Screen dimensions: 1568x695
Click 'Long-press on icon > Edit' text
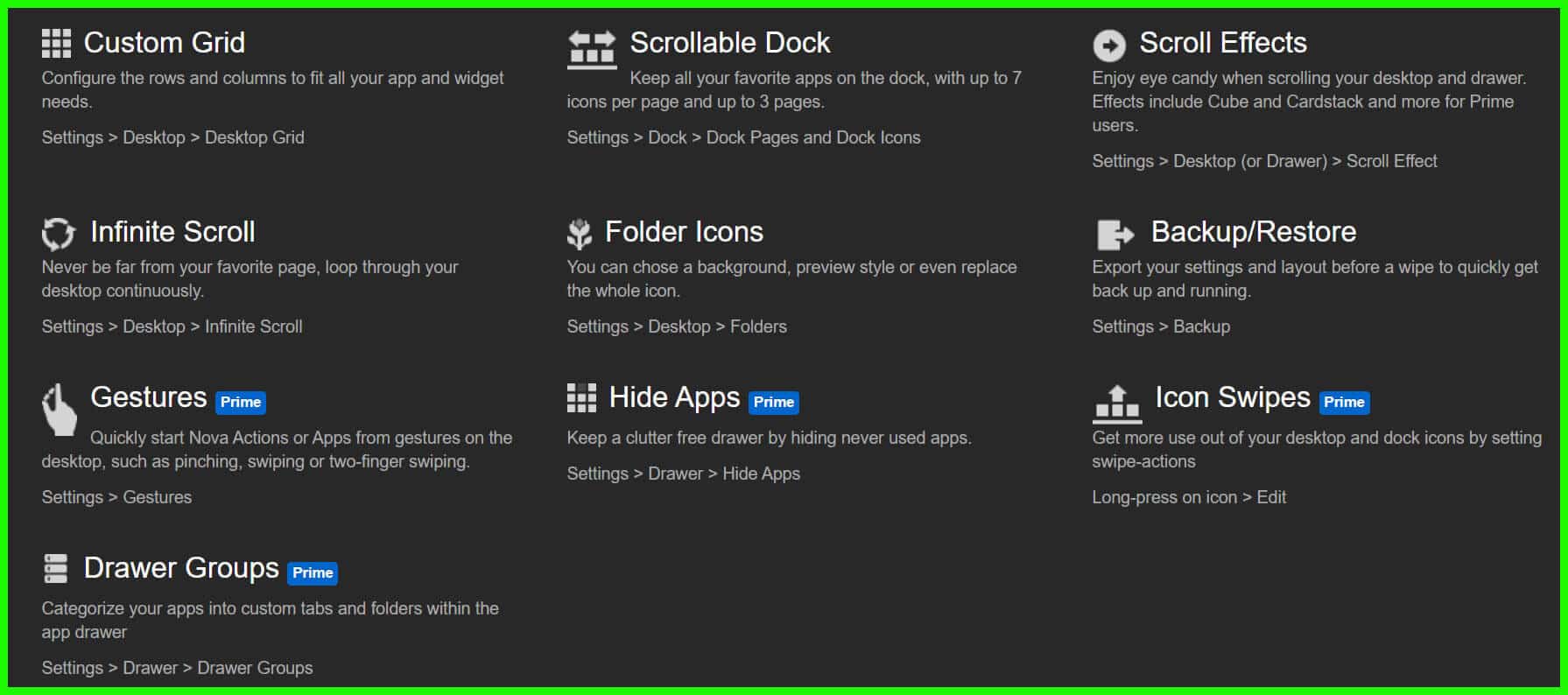tap(1189, 497)
